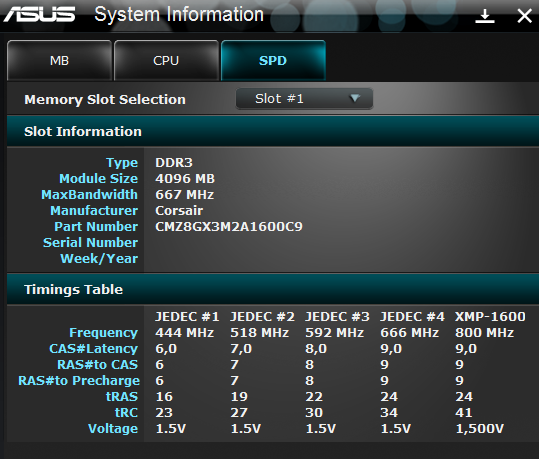The width and height of the screenshot is (539, 459).
Task: Click the XMP-1600 column header
Action: (490, 316)
